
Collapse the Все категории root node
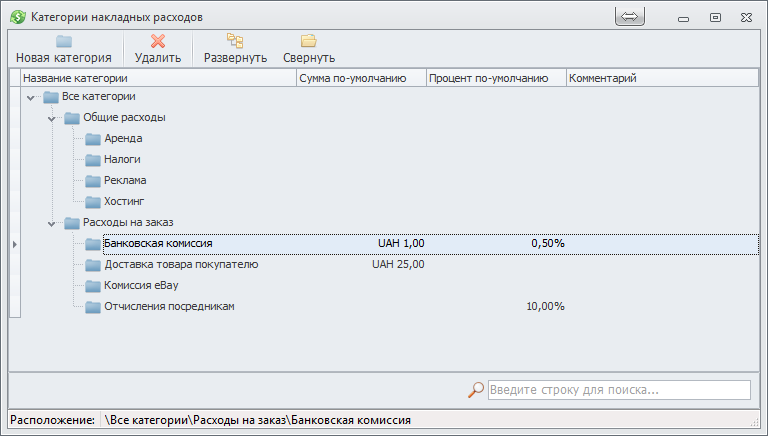31,97
